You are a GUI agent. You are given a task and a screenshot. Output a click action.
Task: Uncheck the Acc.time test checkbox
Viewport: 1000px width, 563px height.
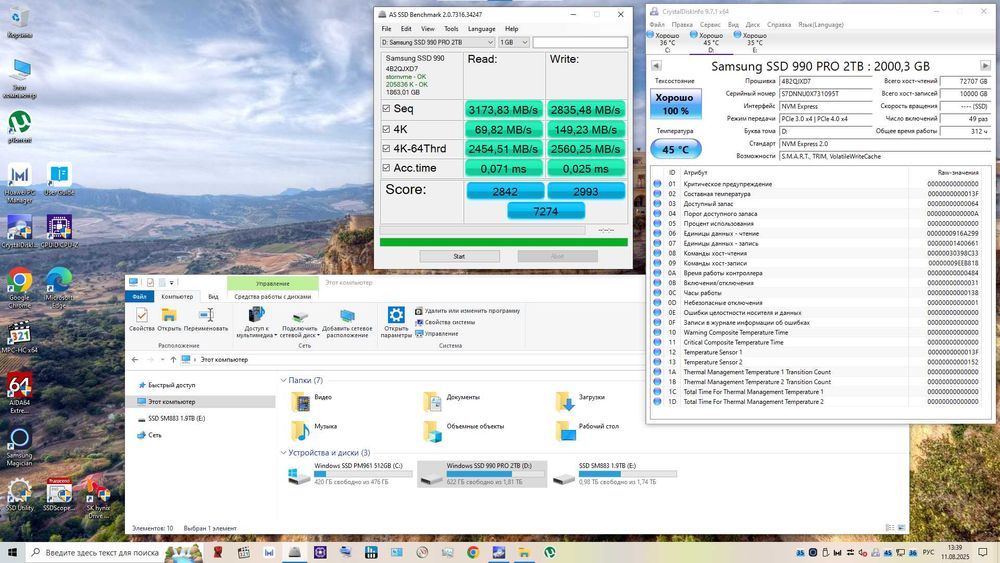386,168
